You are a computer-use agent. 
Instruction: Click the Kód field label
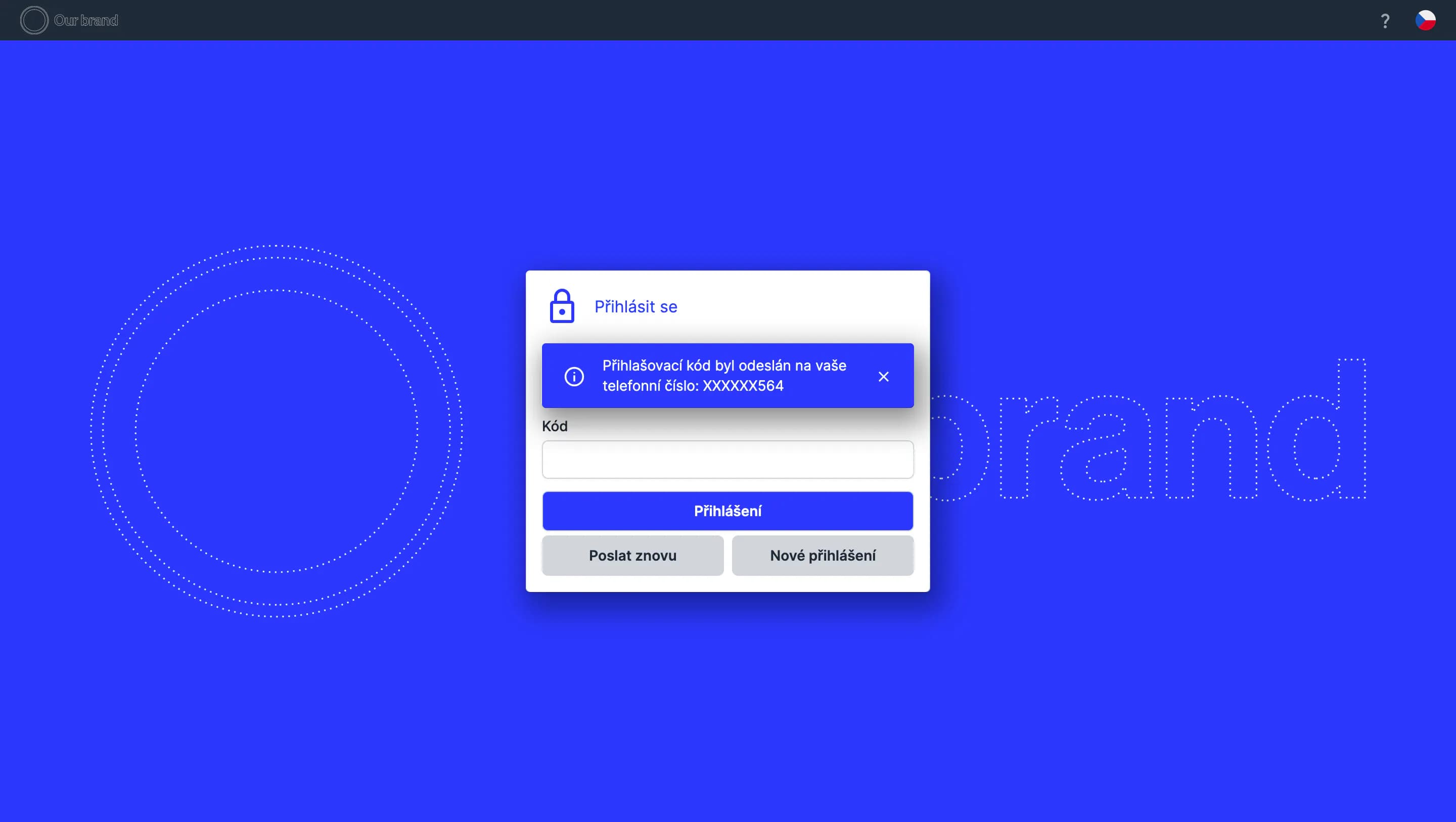point(555,426)
